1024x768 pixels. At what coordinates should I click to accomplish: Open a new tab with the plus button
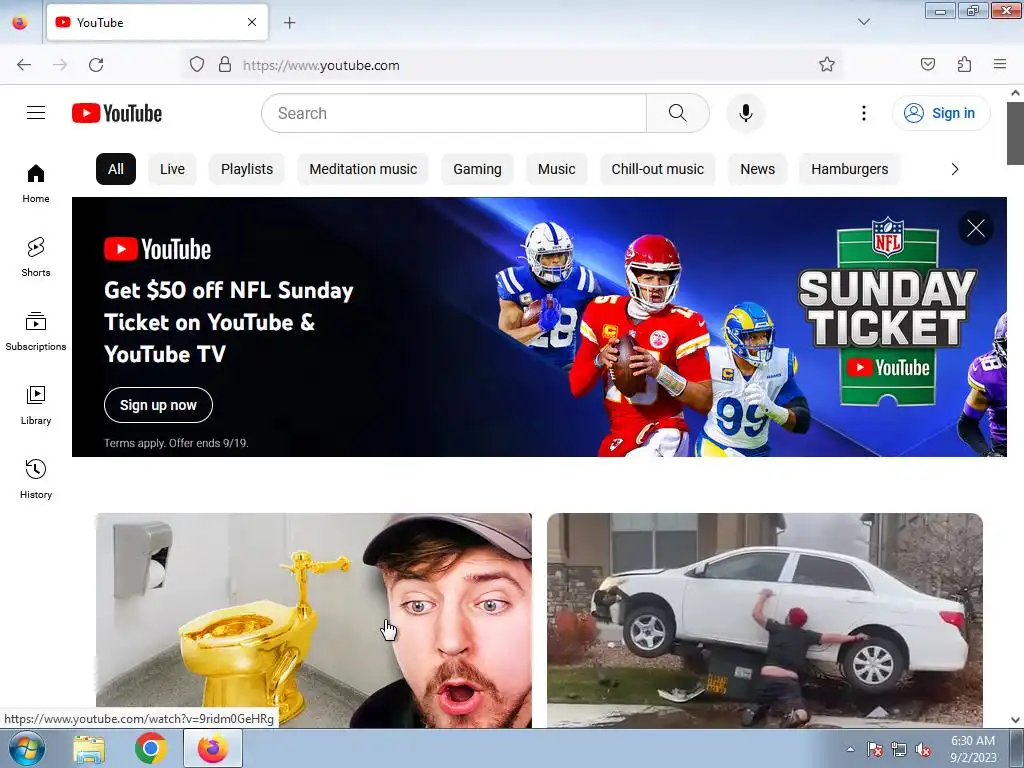[289, 23]
